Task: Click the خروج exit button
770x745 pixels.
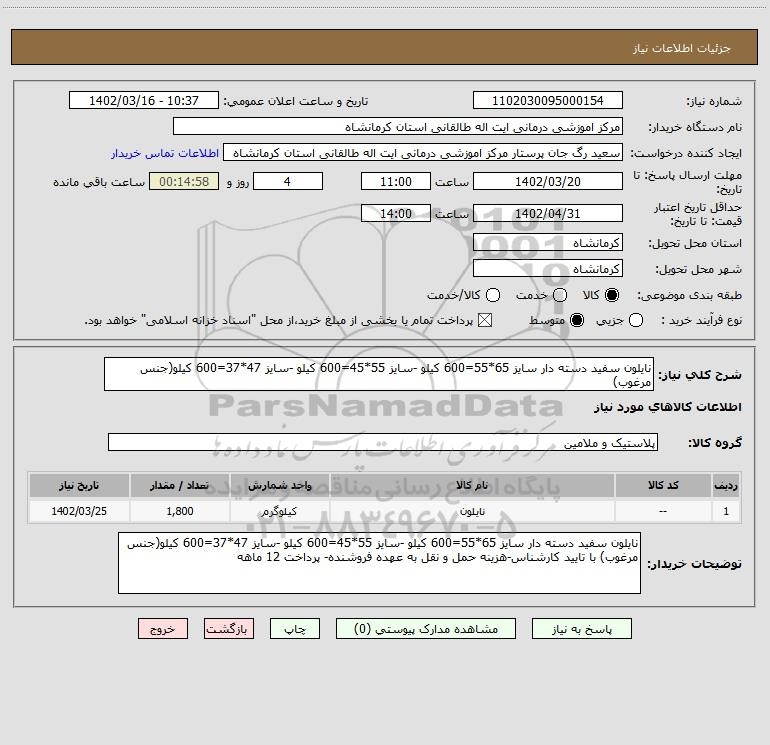Action: coord(163,629)
